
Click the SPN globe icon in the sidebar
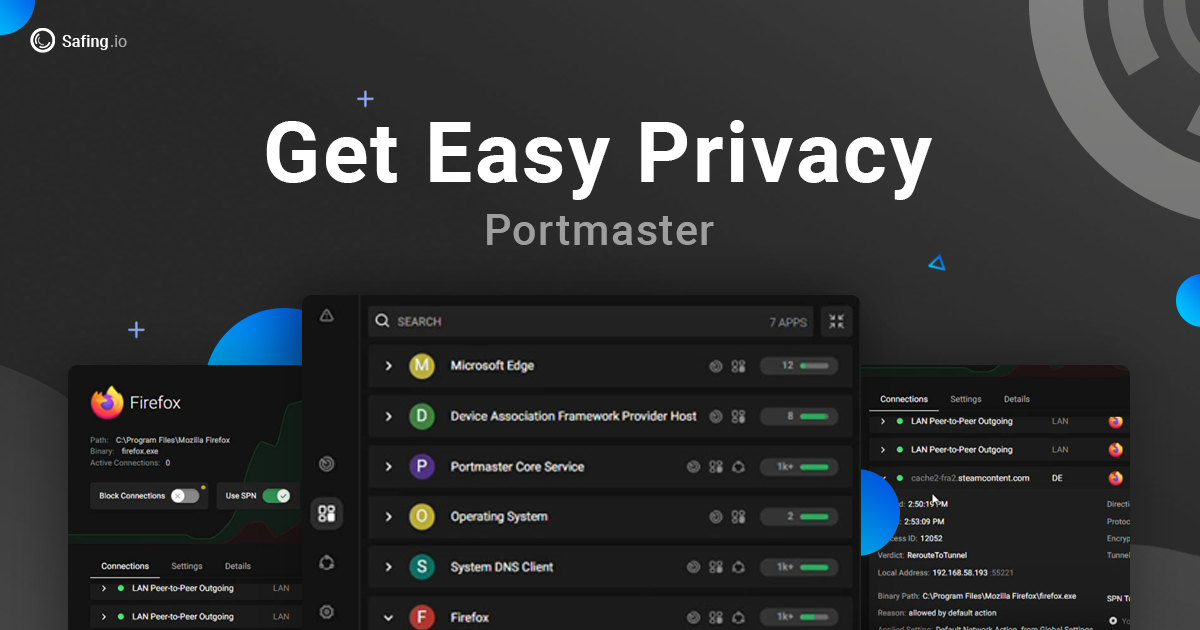326,562
